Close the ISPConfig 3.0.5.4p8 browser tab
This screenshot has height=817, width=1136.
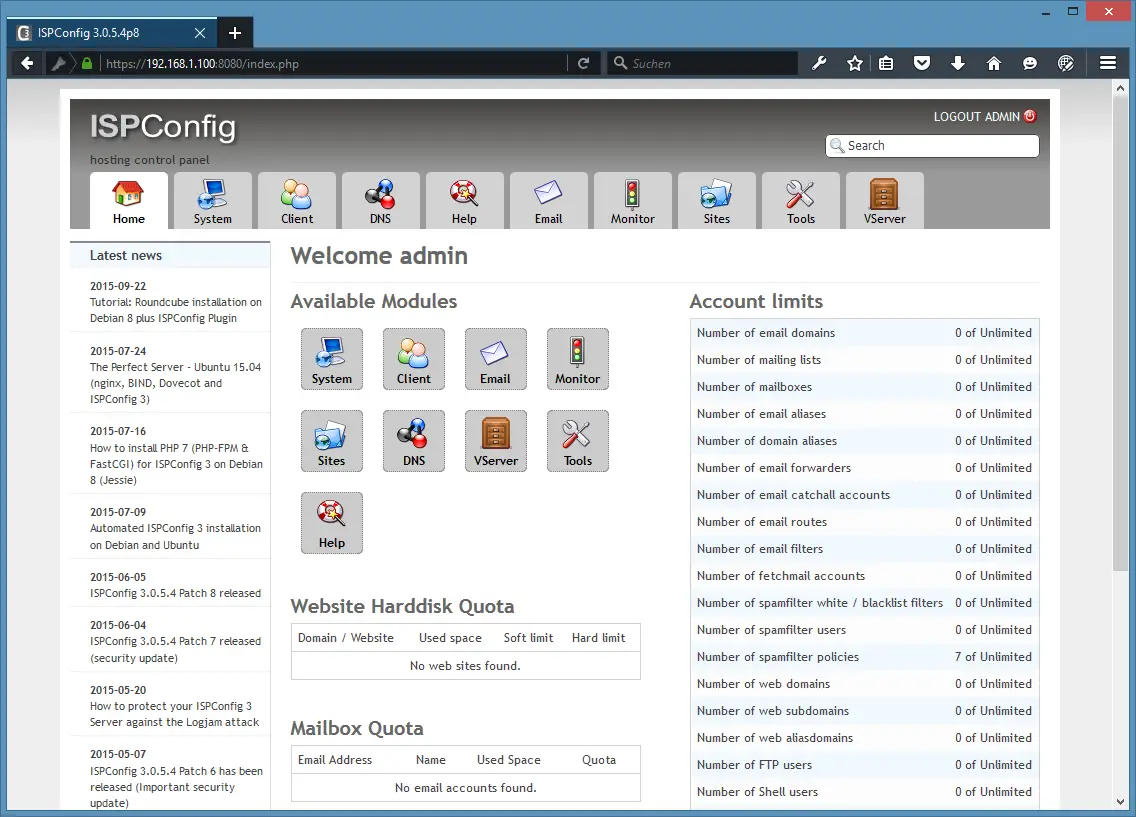pyautogui.click(x=200, y=33)
